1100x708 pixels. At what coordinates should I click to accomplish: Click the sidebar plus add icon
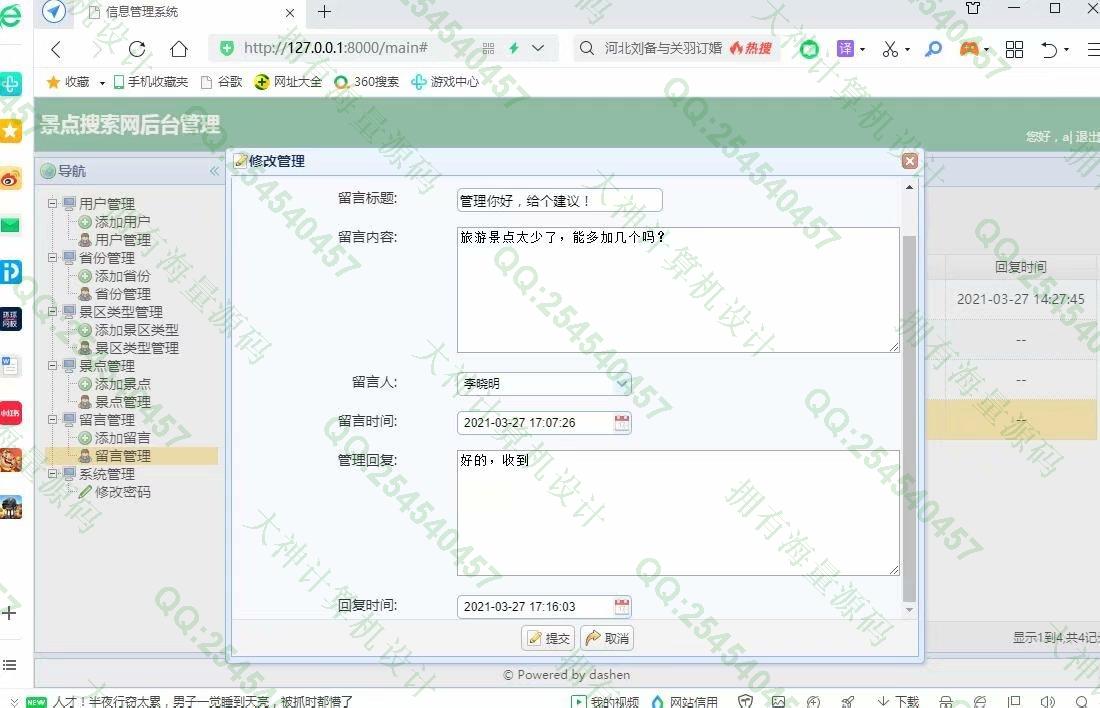pyautogui.click(x=8, y=613)
